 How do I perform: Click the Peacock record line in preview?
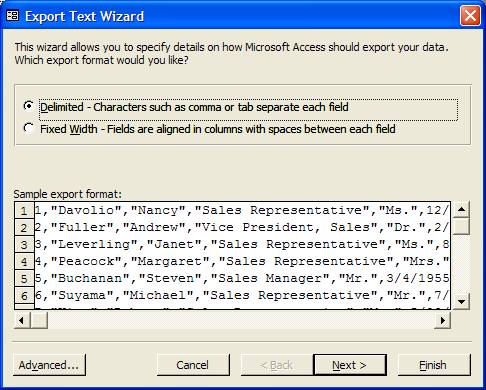pos(242,261)
